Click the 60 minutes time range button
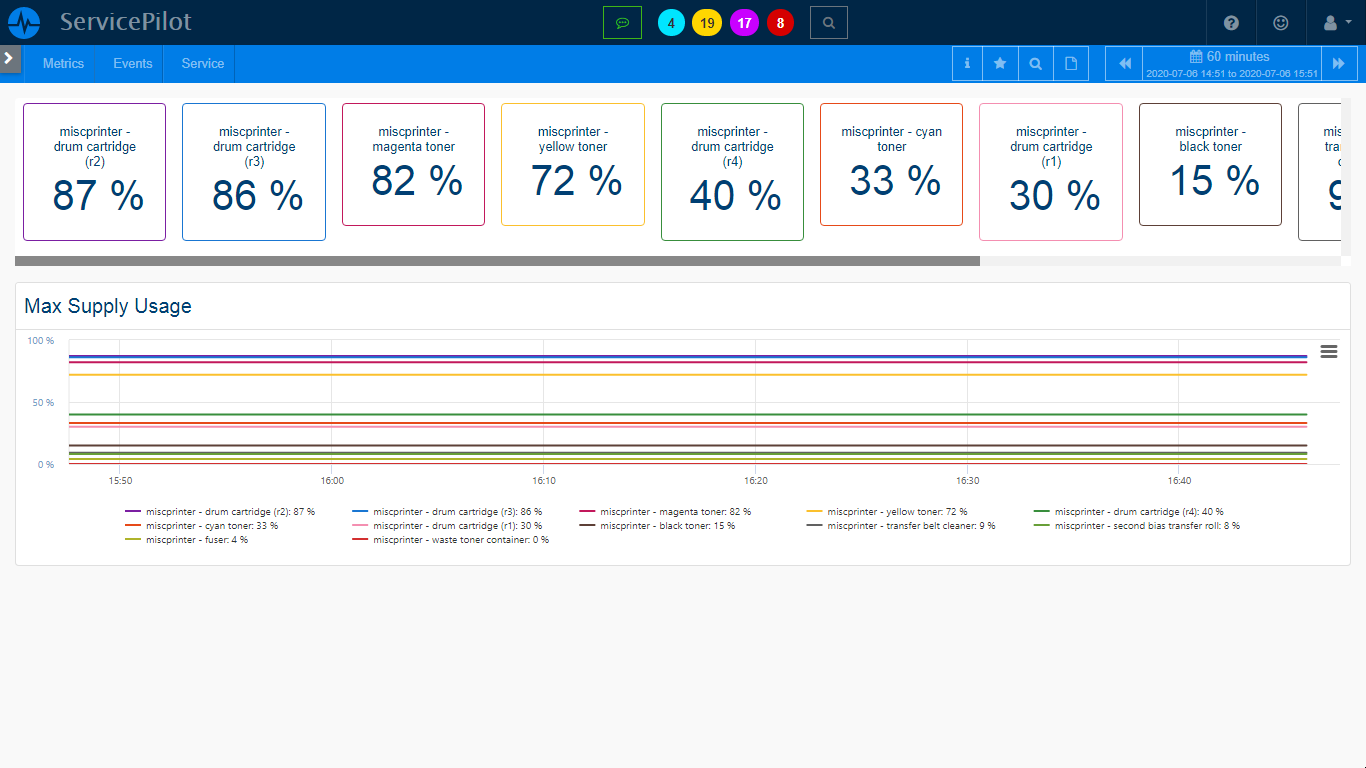This screenshot has width=1366, height=768. click(x=1231, y=63)
